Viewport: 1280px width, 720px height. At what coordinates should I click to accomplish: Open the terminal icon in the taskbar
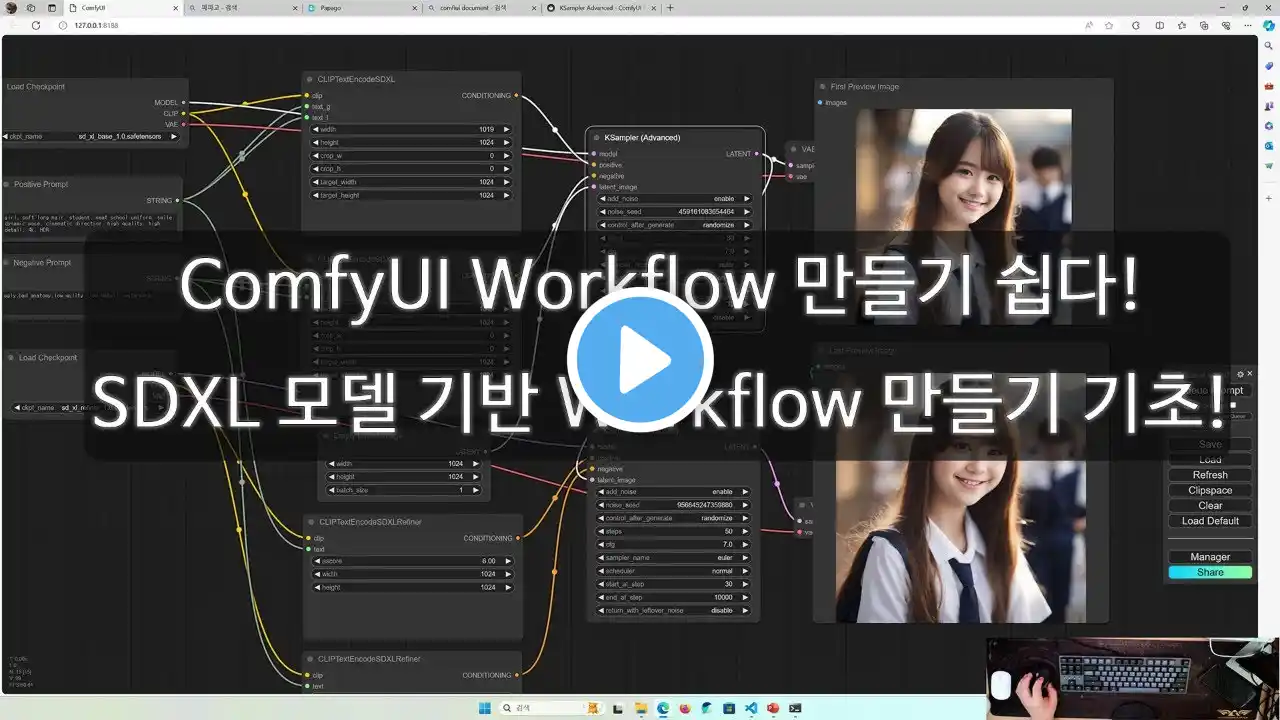click(x=795, y=708)
